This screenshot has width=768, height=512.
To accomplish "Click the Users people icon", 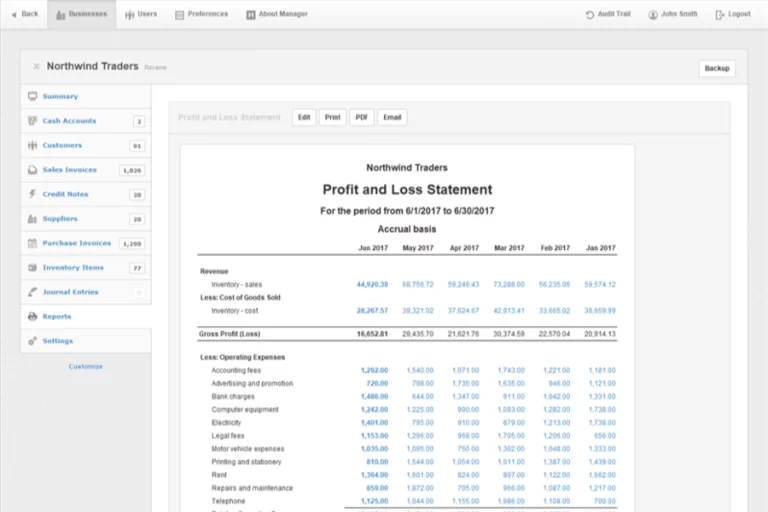I will tap(129, 15).
